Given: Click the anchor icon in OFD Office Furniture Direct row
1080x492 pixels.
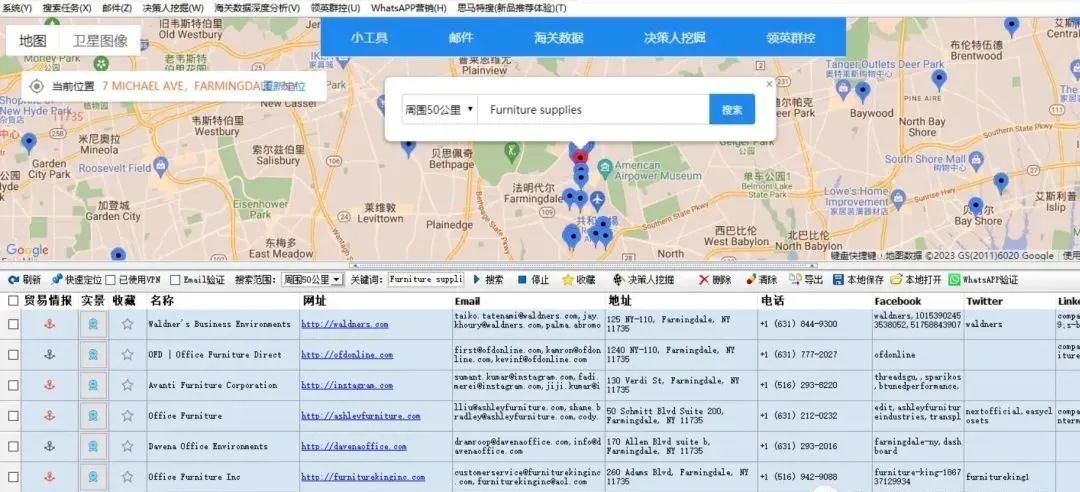Looking at the screenshot, I should coord(49,354).
